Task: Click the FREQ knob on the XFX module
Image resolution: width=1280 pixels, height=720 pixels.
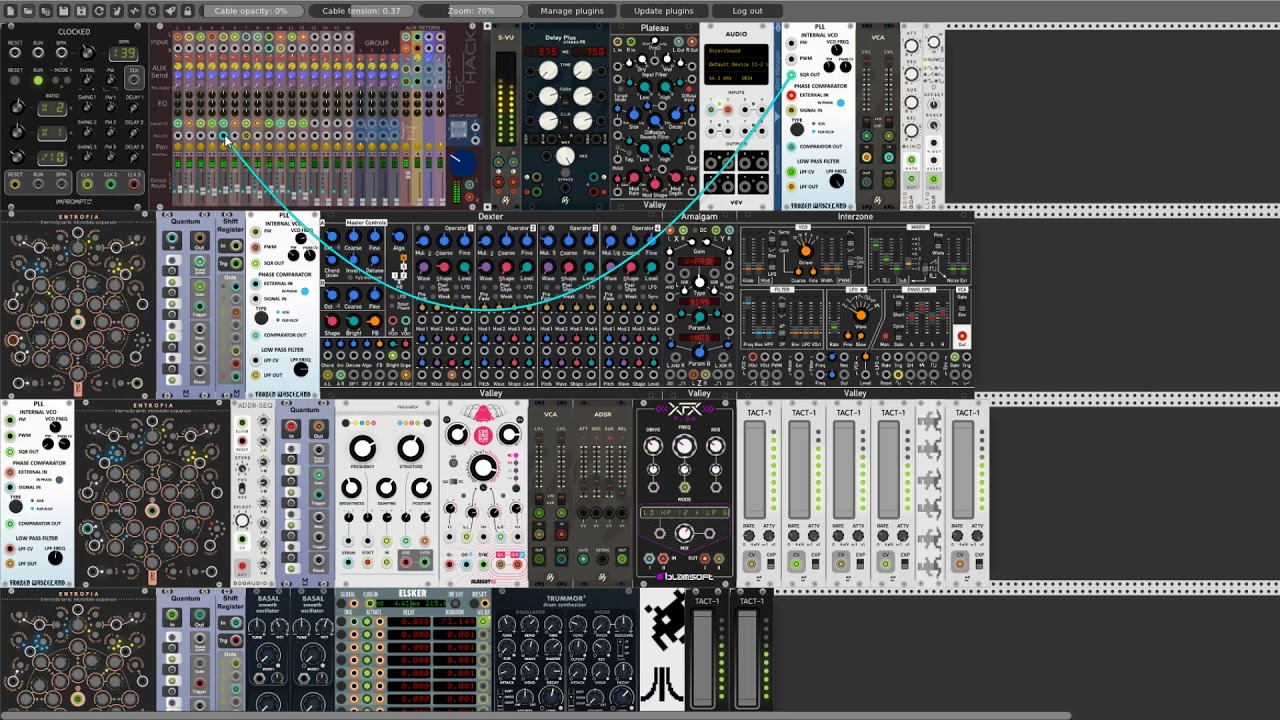Action: click(685, 447)
